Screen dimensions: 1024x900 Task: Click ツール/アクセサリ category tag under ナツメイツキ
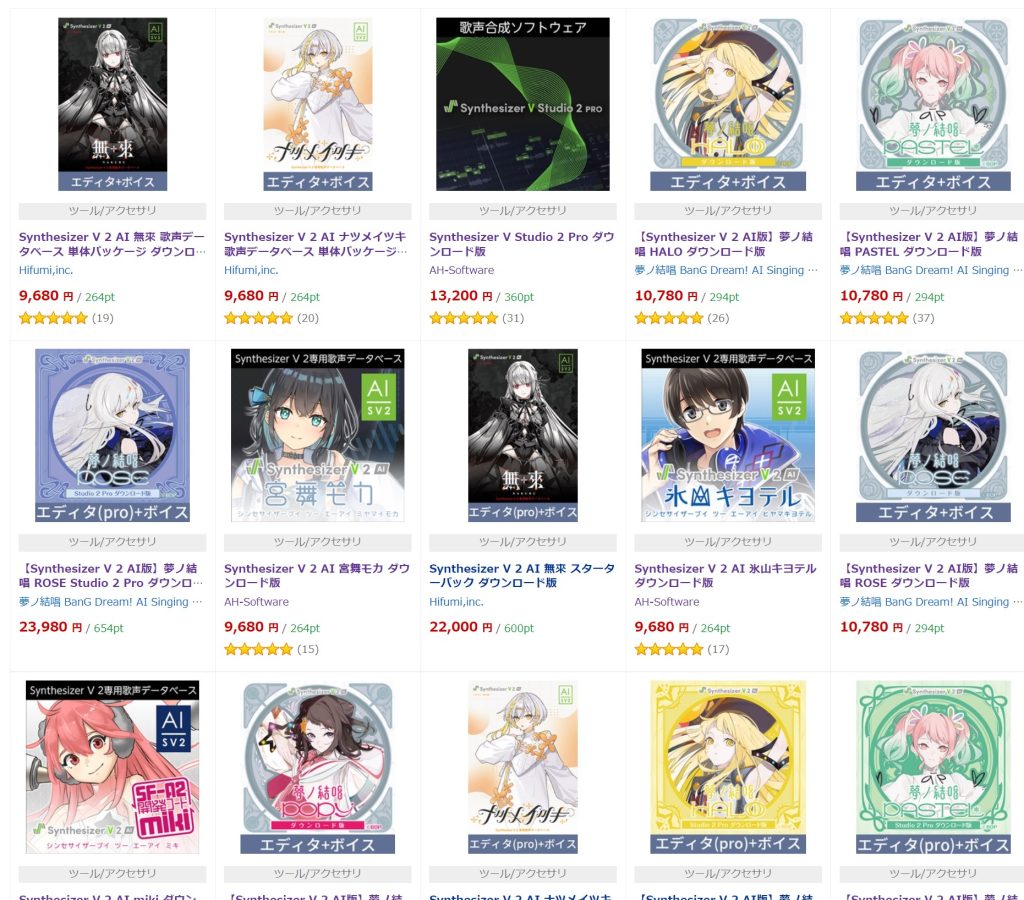317,211
